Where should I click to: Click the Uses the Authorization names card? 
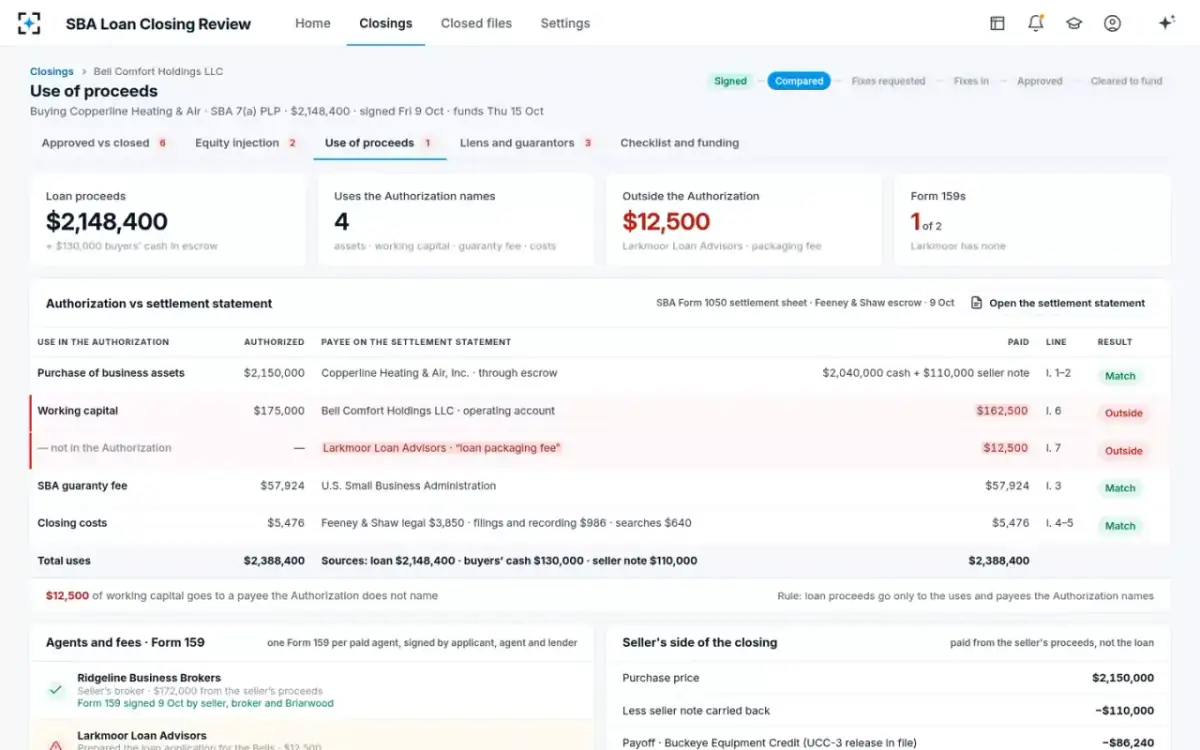[x=456, y=220]
